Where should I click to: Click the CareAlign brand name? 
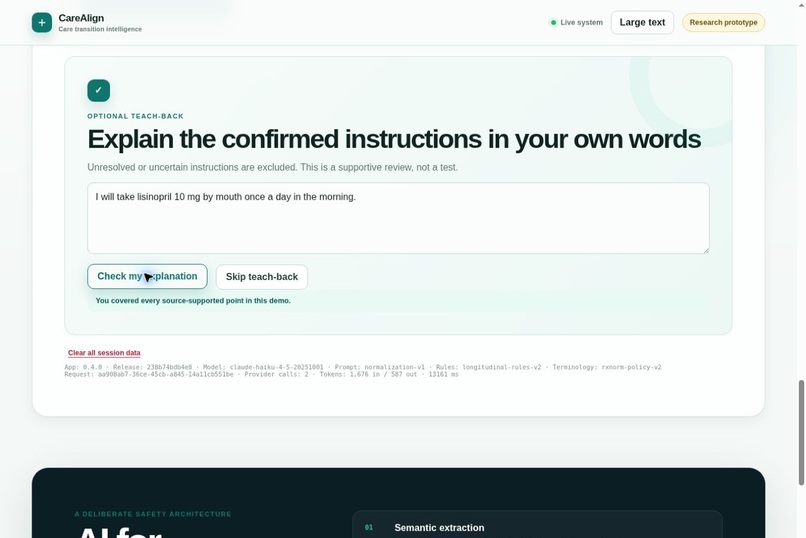(81, 18)
